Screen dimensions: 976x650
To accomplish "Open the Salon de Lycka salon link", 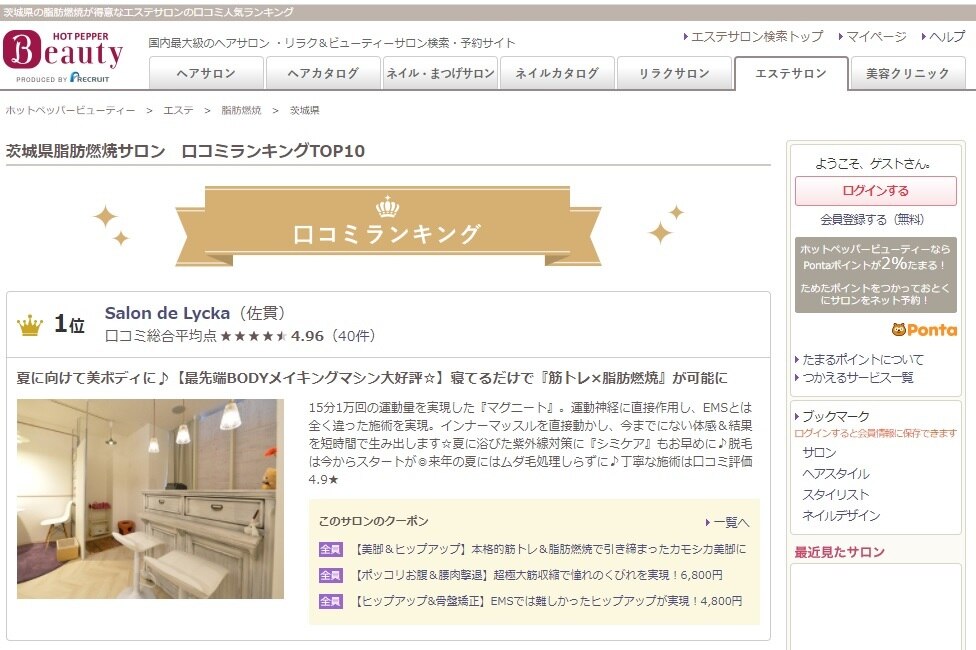I will click(167, 313).
